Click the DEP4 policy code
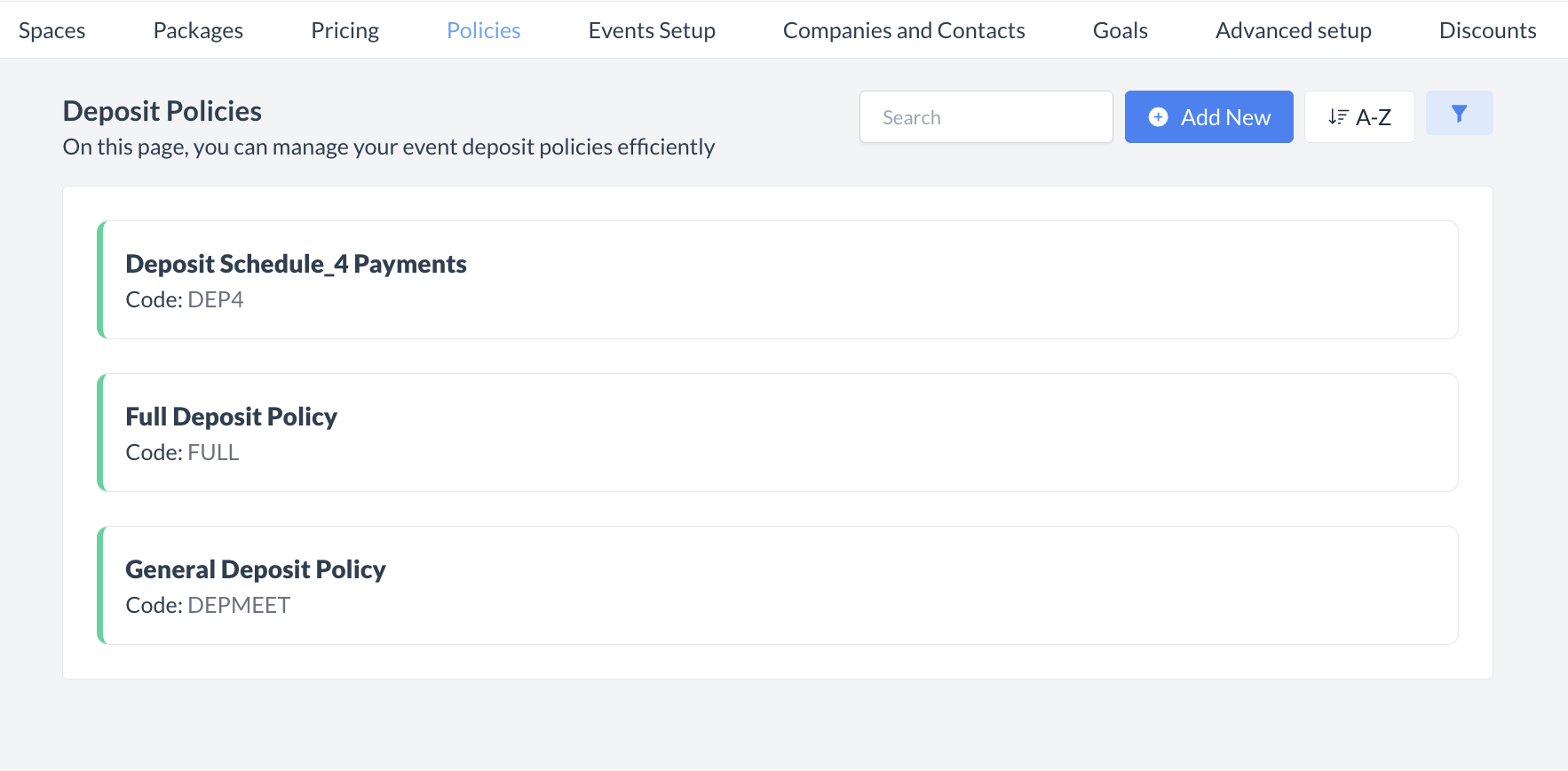 click(x=216, y=300)
